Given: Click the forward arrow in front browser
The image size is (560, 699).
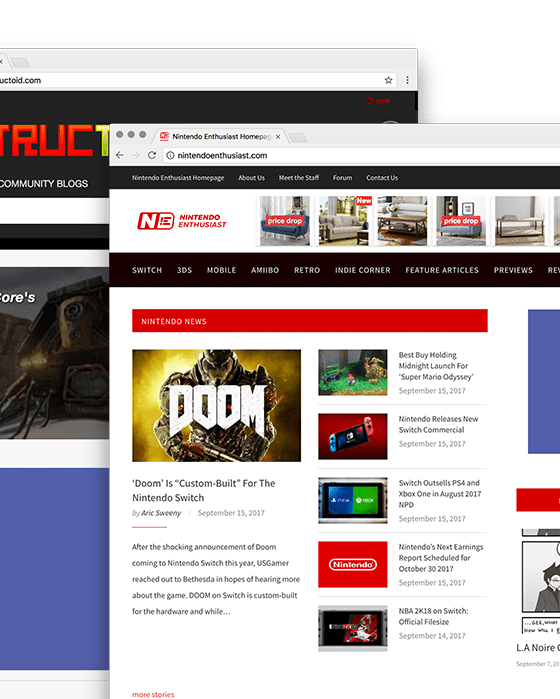Looking at the screenshot, I should coord(136,155).
